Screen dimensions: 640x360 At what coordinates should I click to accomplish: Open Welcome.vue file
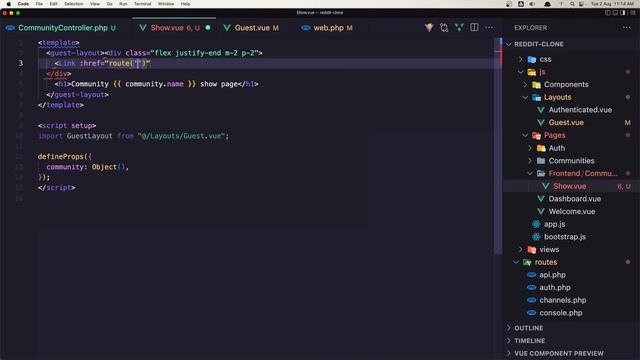coord(571,211)
